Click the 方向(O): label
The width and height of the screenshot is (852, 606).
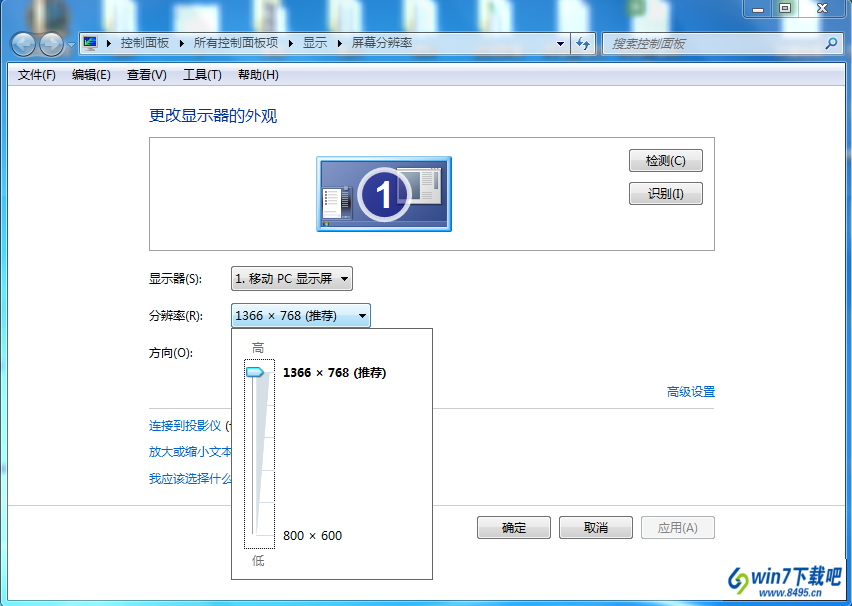tap(171, 353)
